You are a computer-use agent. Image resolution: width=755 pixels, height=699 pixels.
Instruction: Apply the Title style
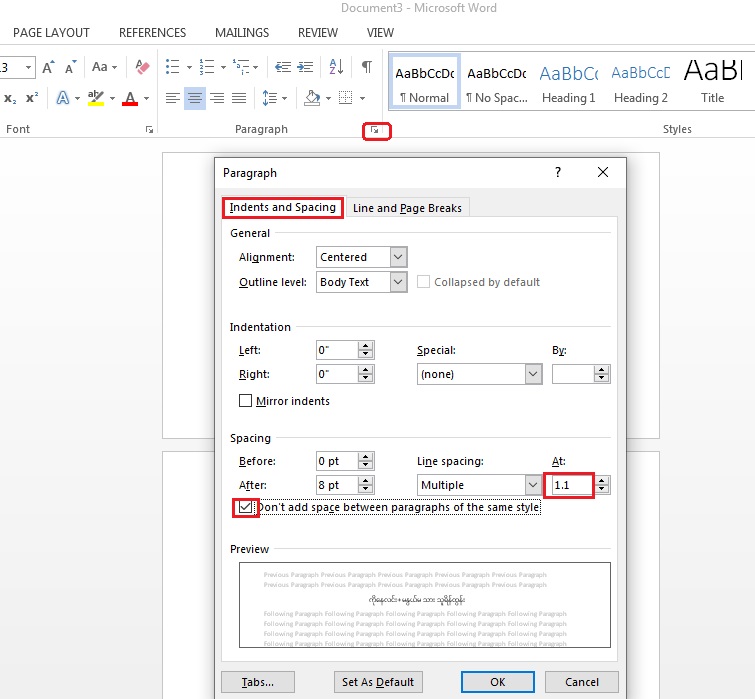click(x=713, y=82)
